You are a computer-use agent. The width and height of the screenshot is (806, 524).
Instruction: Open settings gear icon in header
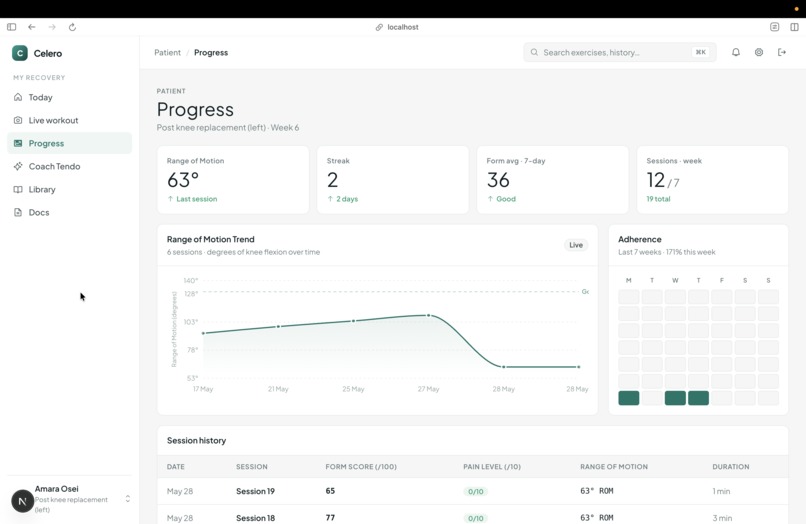click(759, 52)
